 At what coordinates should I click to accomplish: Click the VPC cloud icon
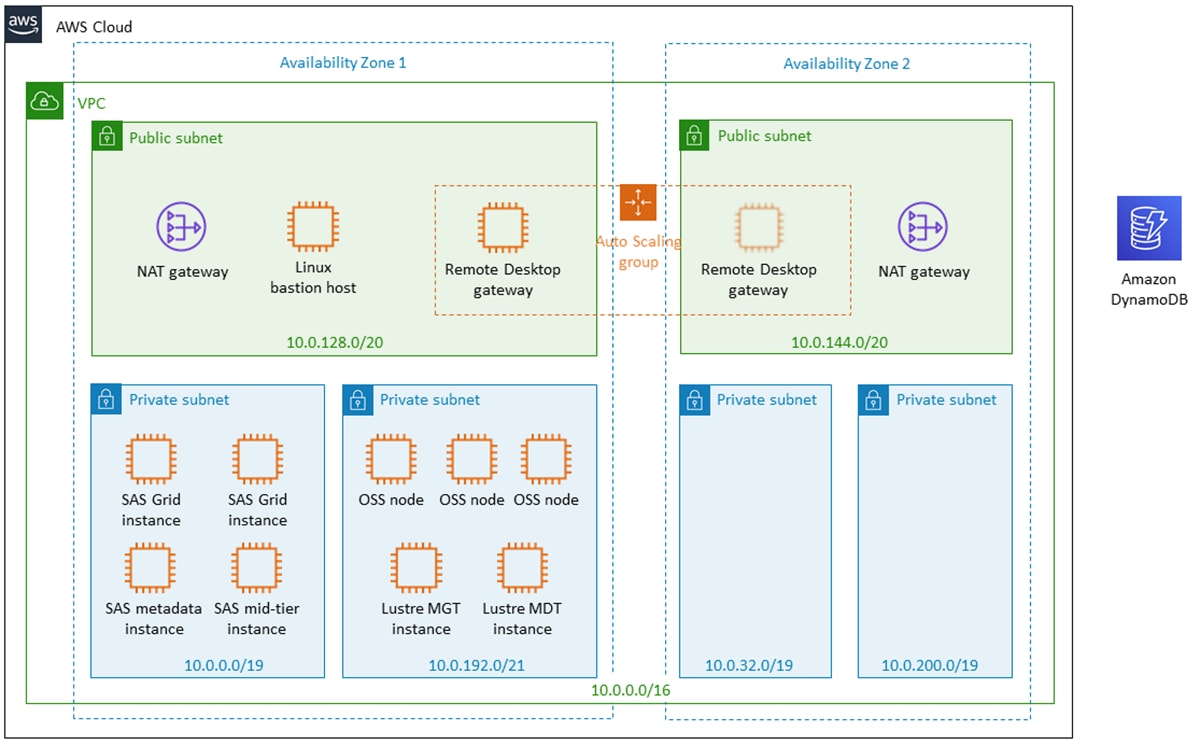coord(45,102)
